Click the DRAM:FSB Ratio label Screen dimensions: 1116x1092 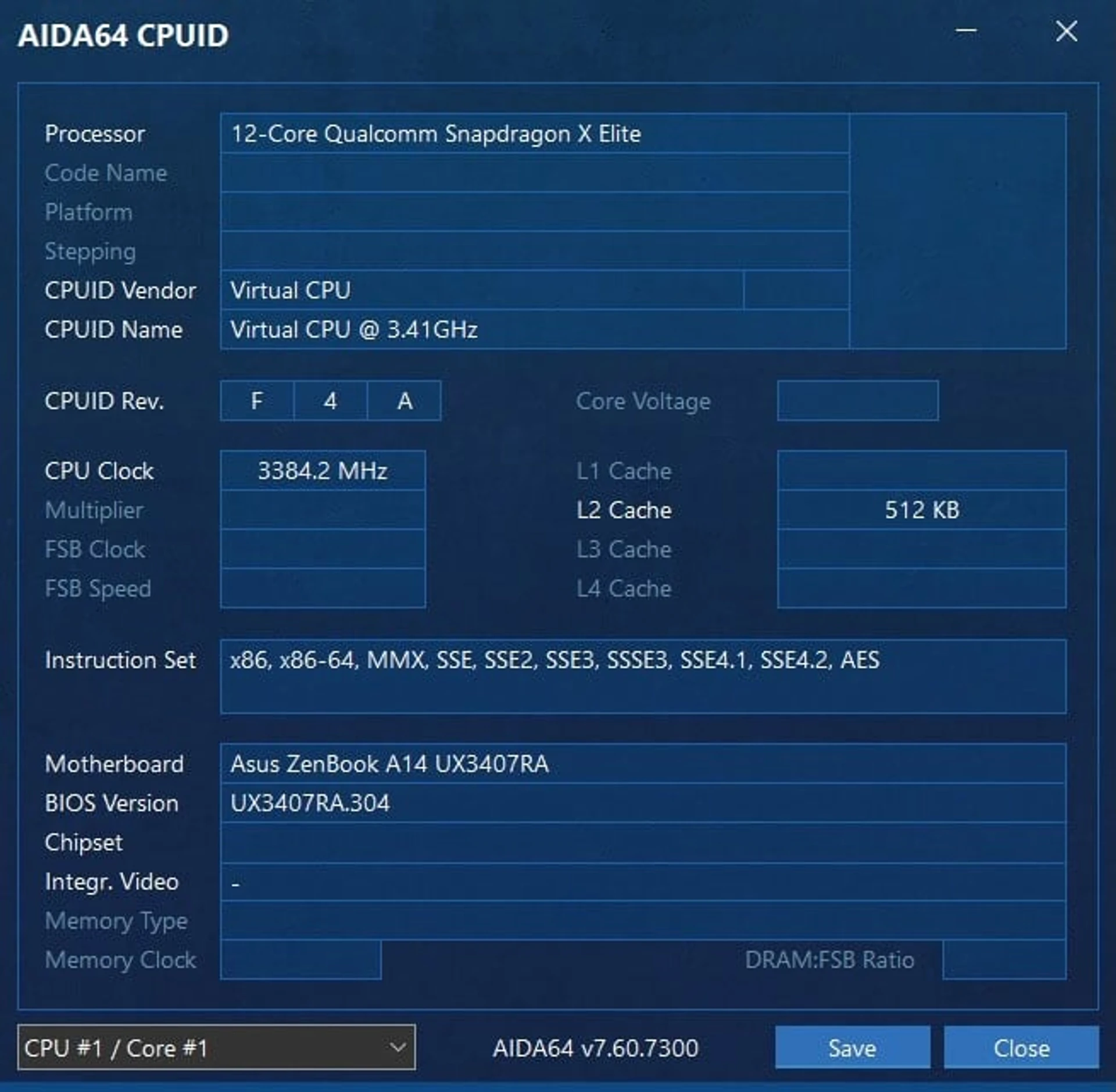[x=829, y=960]
